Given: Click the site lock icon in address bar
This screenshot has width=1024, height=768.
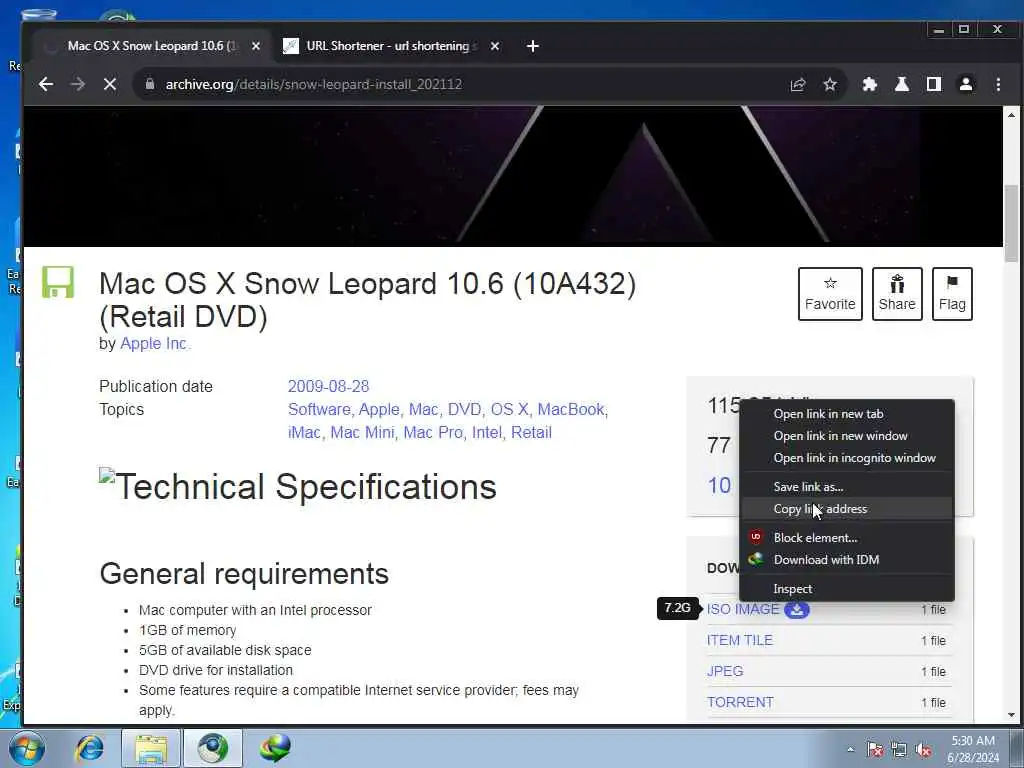Looking at the screenshot, I should pyautogui.click(x=150, y=84).
